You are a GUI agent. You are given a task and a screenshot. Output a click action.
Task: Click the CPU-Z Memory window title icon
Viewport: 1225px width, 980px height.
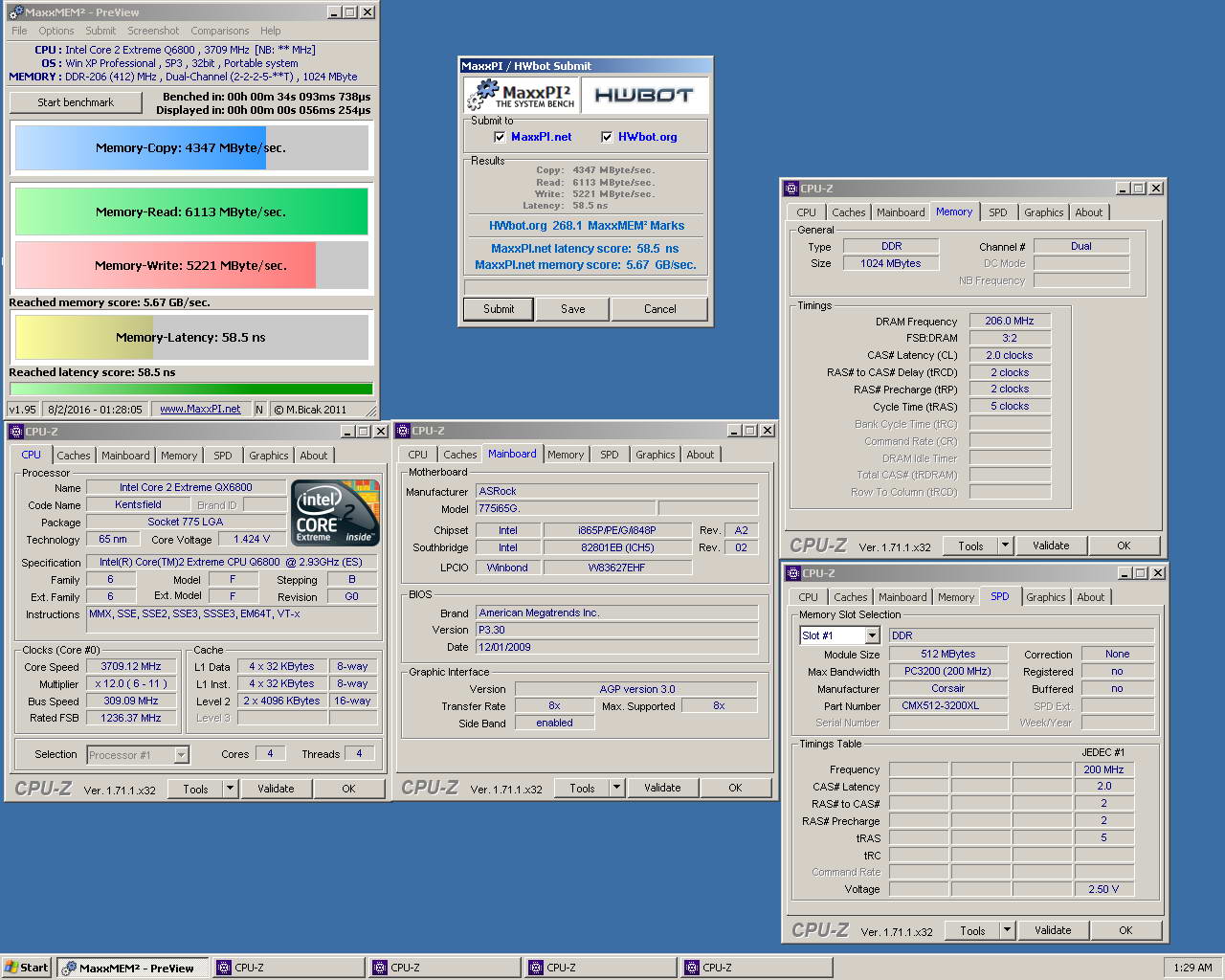[791, 189]
